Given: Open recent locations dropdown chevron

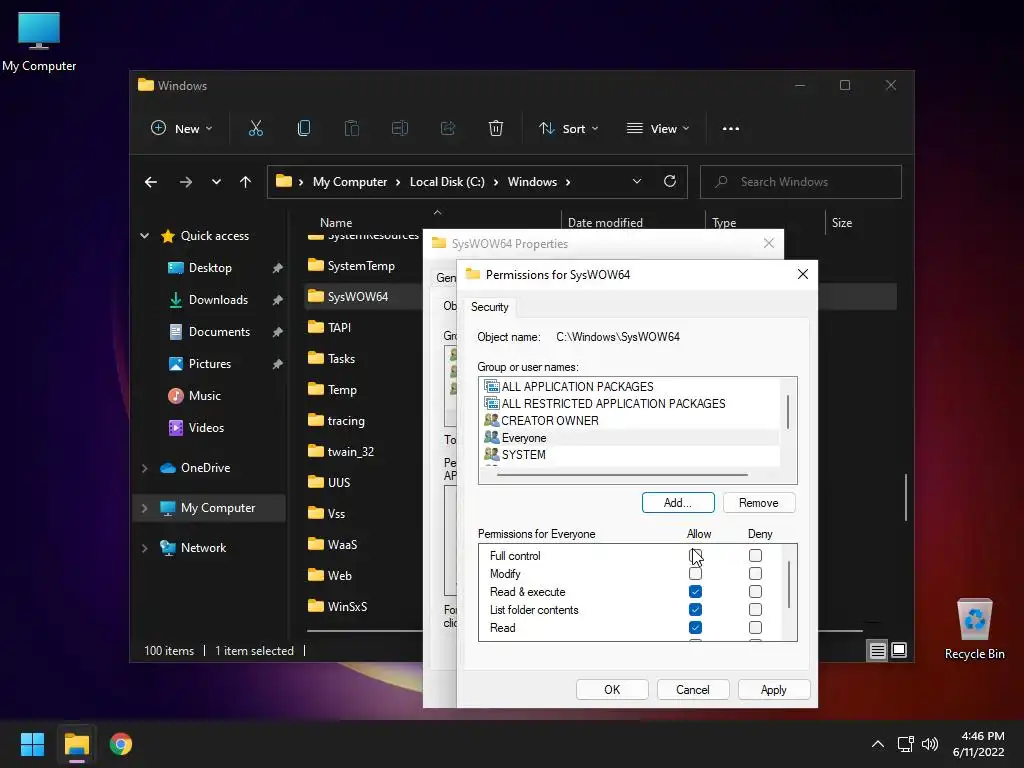Looking at the screenshot, I should coord(216,182).
